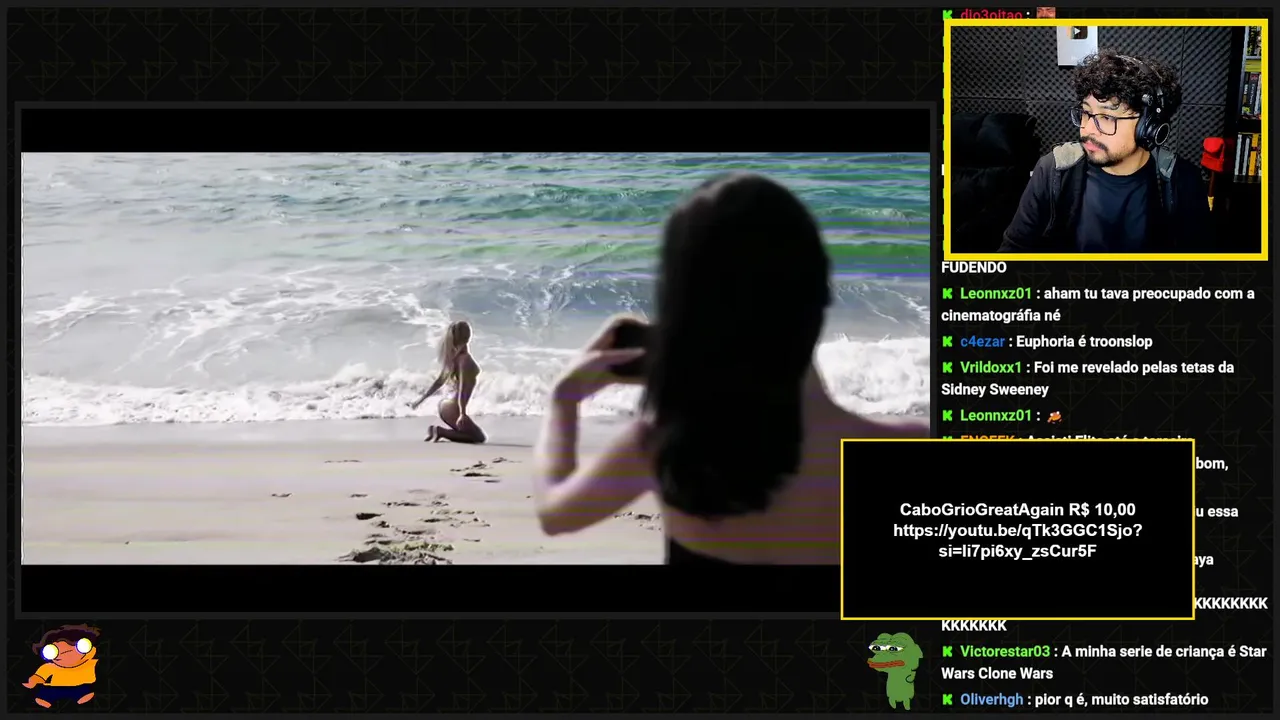Viewport: 1280px width, 720px height.
Task: Open Leonnxz01 username on 'aham tu tava' message
Action: [x=996, y=294]
